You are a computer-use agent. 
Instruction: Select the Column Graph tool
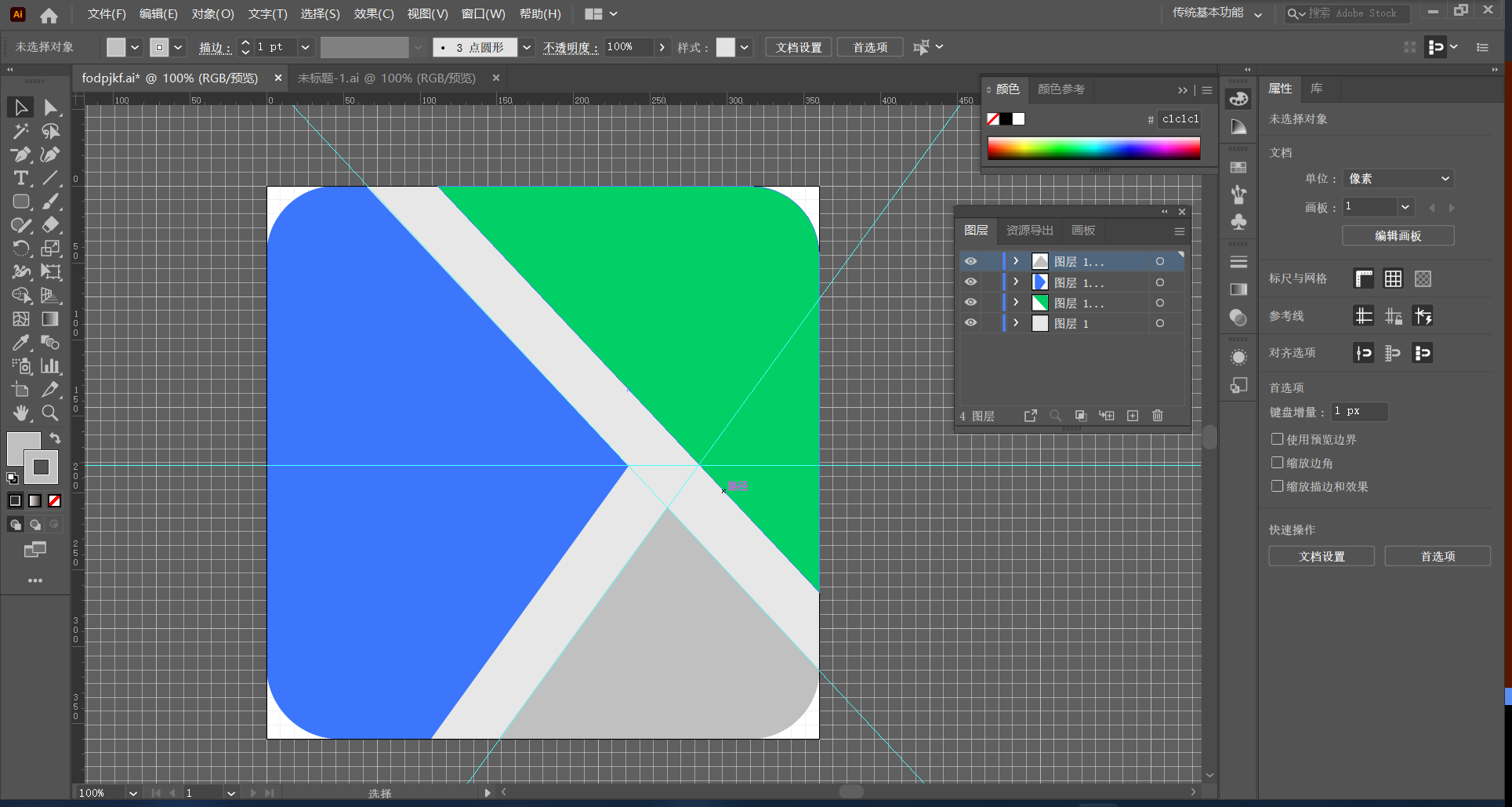(x=51, y=366)
